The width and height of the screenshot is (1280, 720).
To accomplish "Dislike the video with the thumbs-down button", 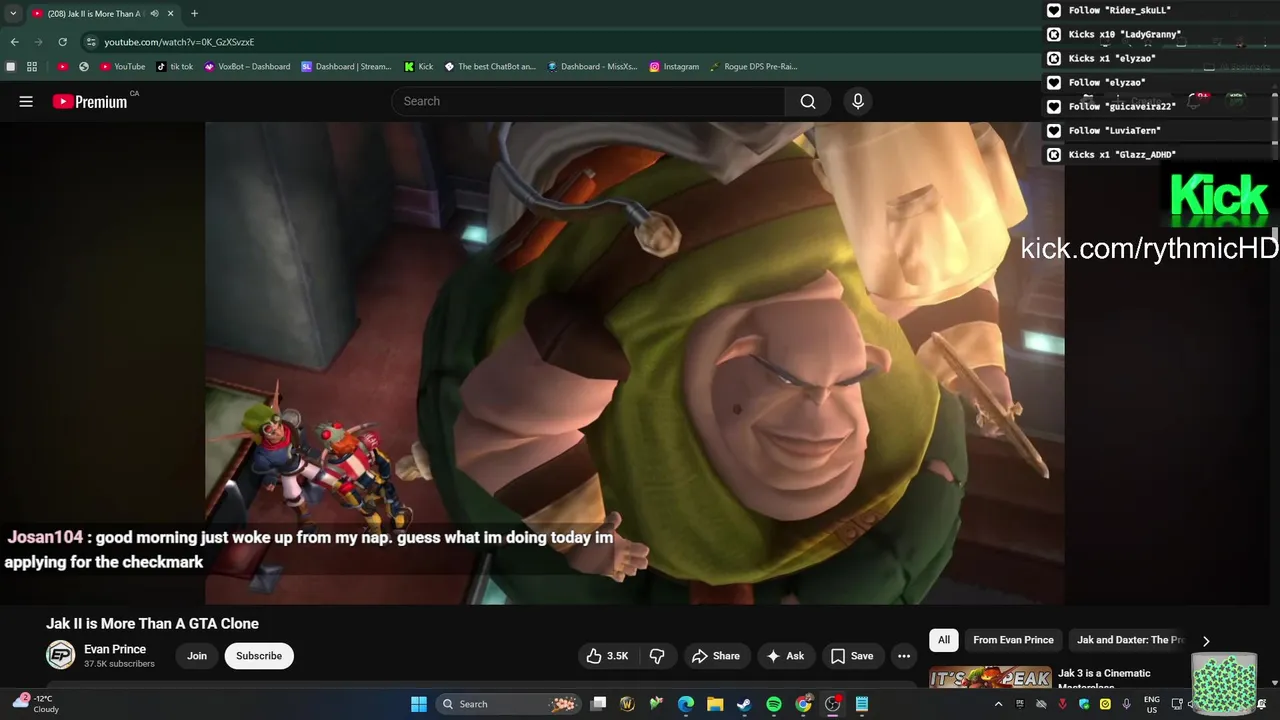I will [657, 656].
